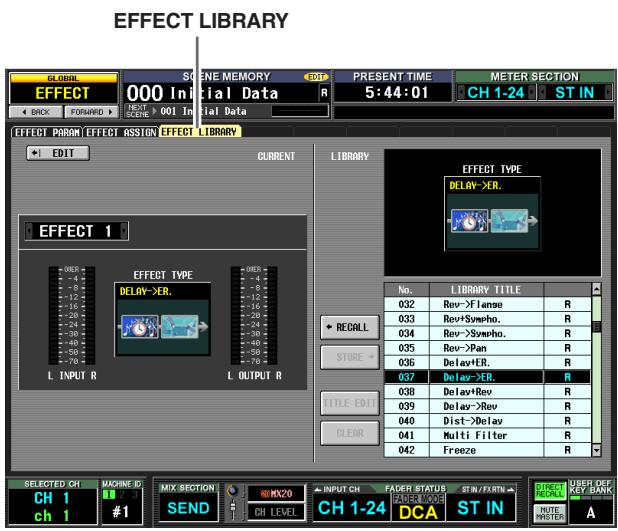The width and height of the screenshot is (618, 531).
Task: Select library entry 035 Rev->Pan
Action: coord(487,348)
